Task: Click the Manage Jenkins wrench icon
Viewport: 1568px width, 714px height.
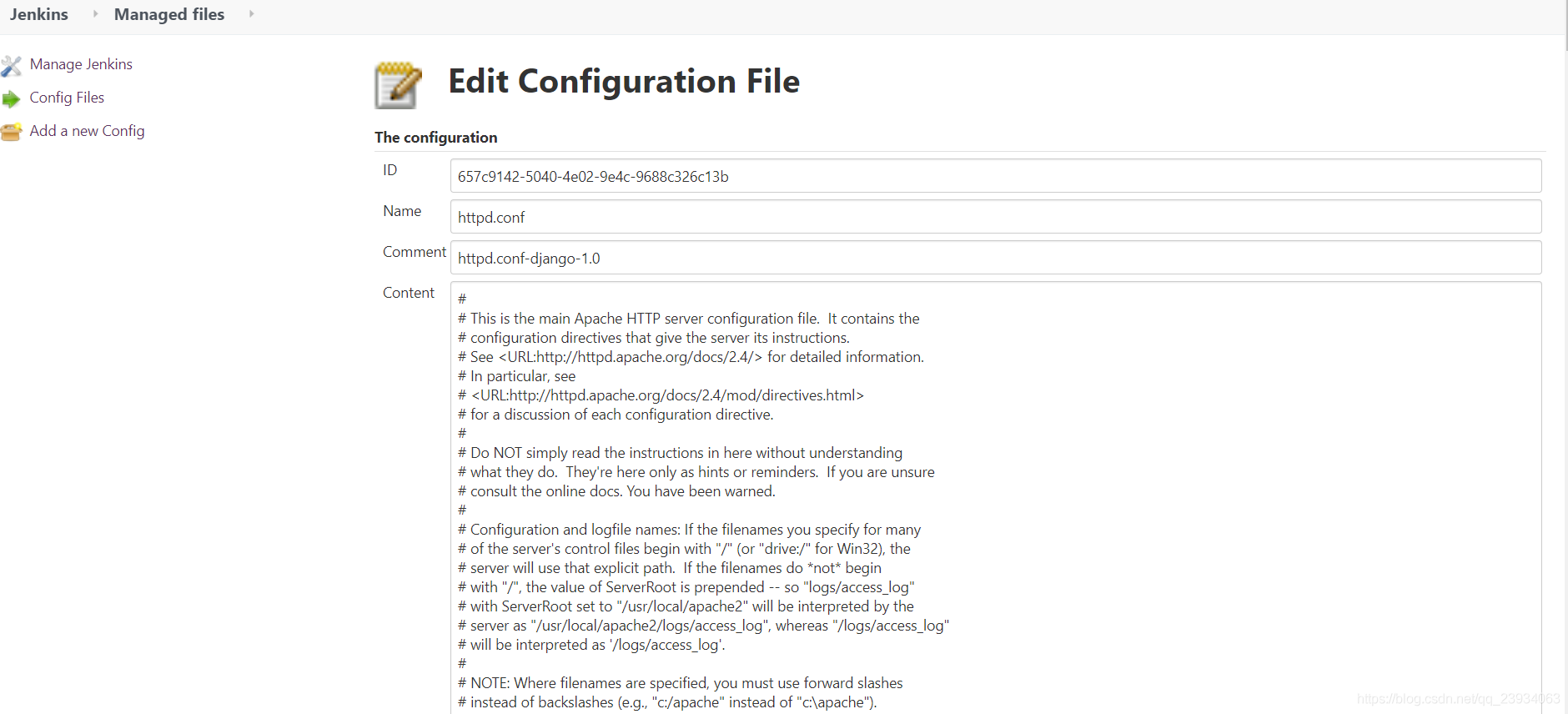Action: click(11, 65)
